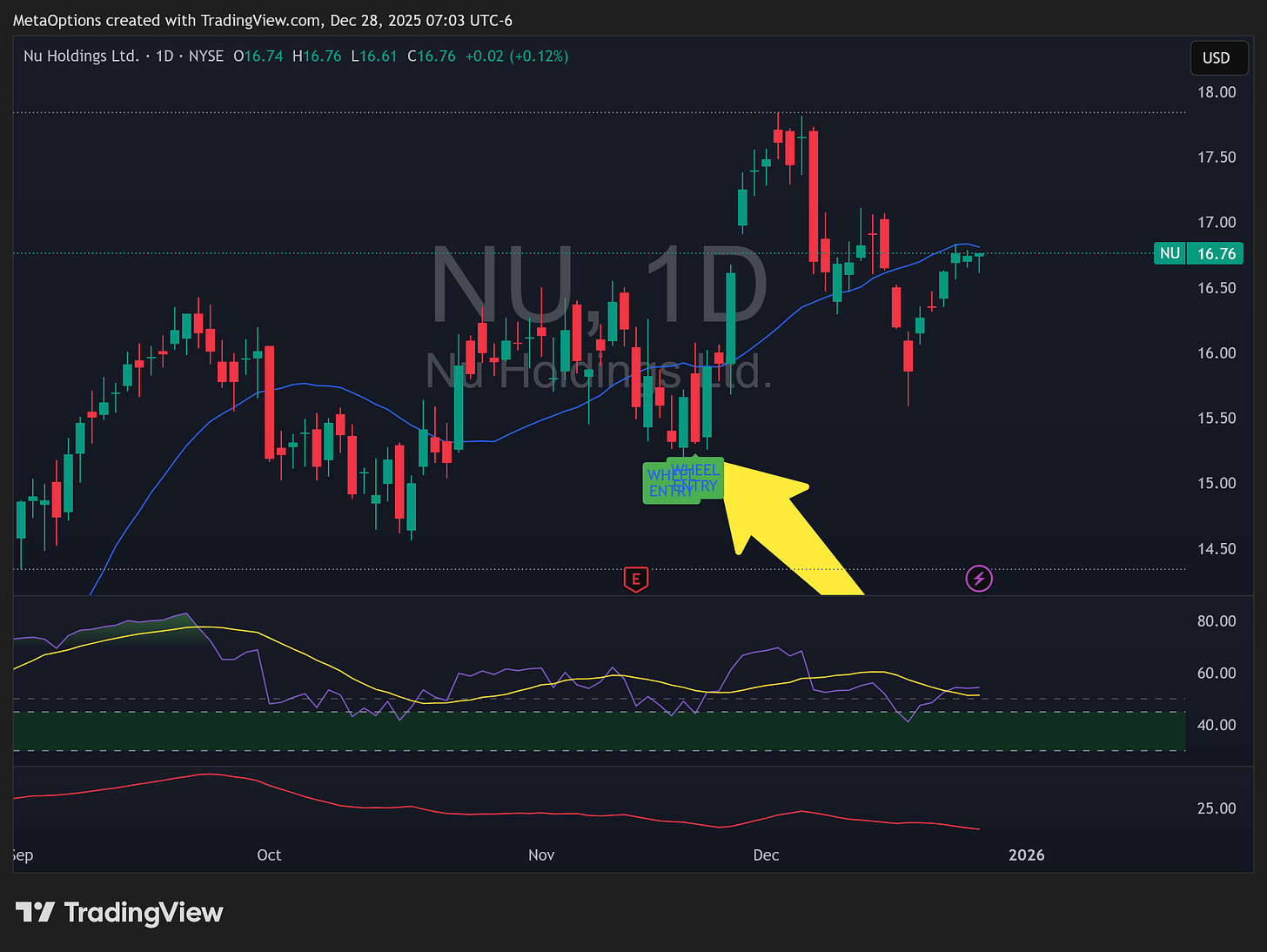Click the close value C16.76 in the legend

[x=432, y=56]
